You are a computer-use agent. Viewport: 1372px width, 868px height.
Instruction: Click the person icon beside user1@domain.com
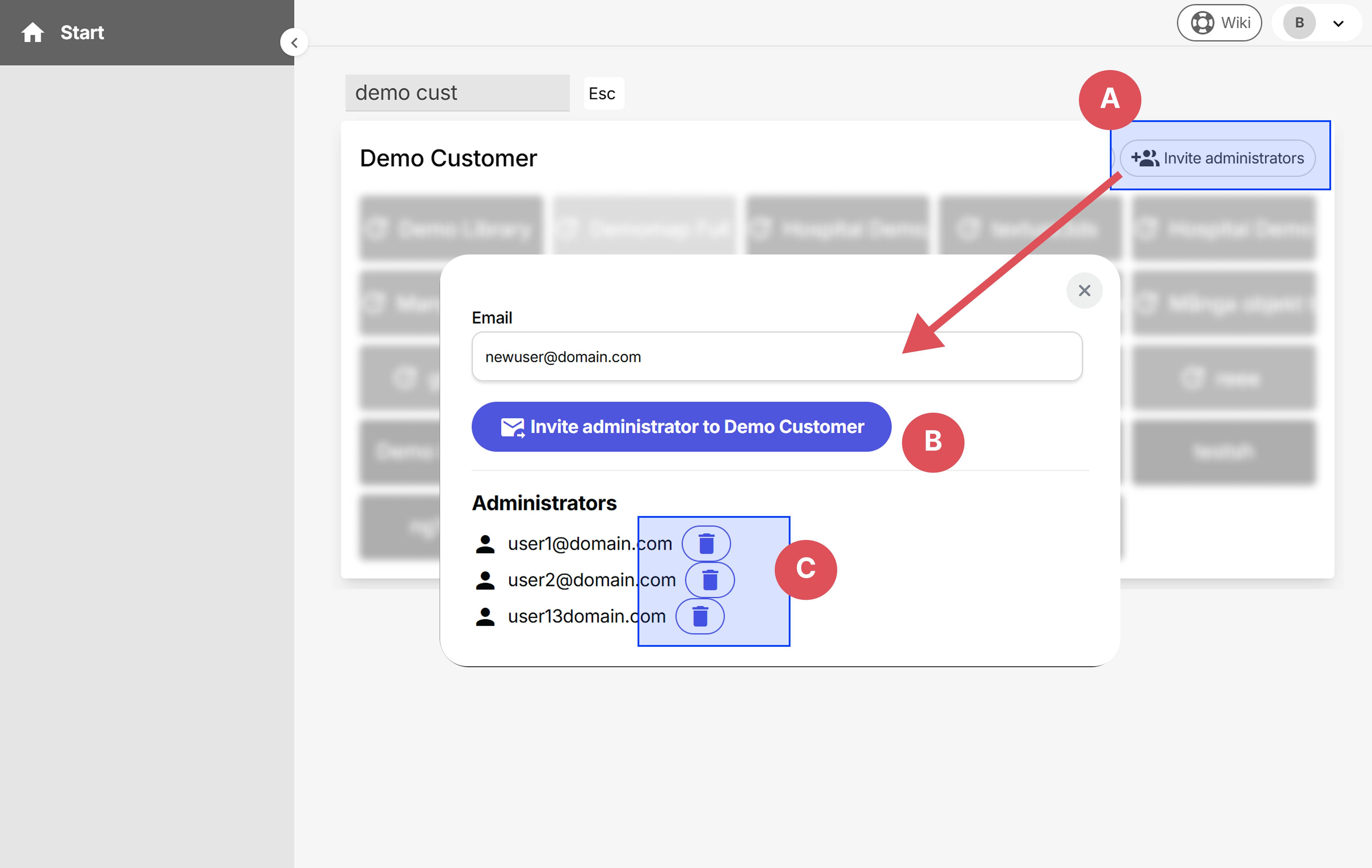485,544
